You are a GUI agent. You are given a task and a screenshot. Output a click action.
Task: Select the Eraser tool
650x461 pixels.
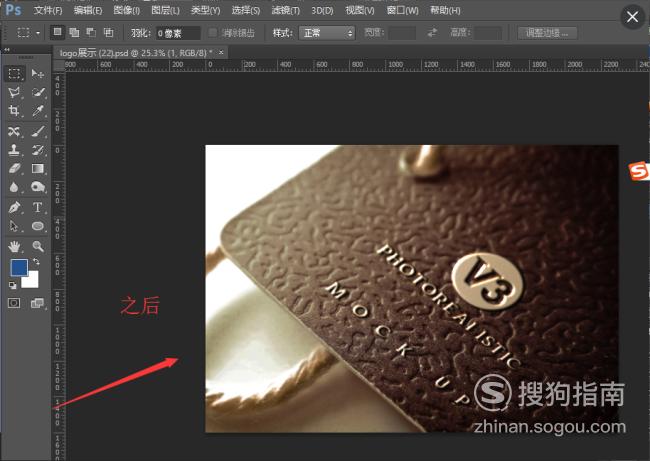click(14, 168)
